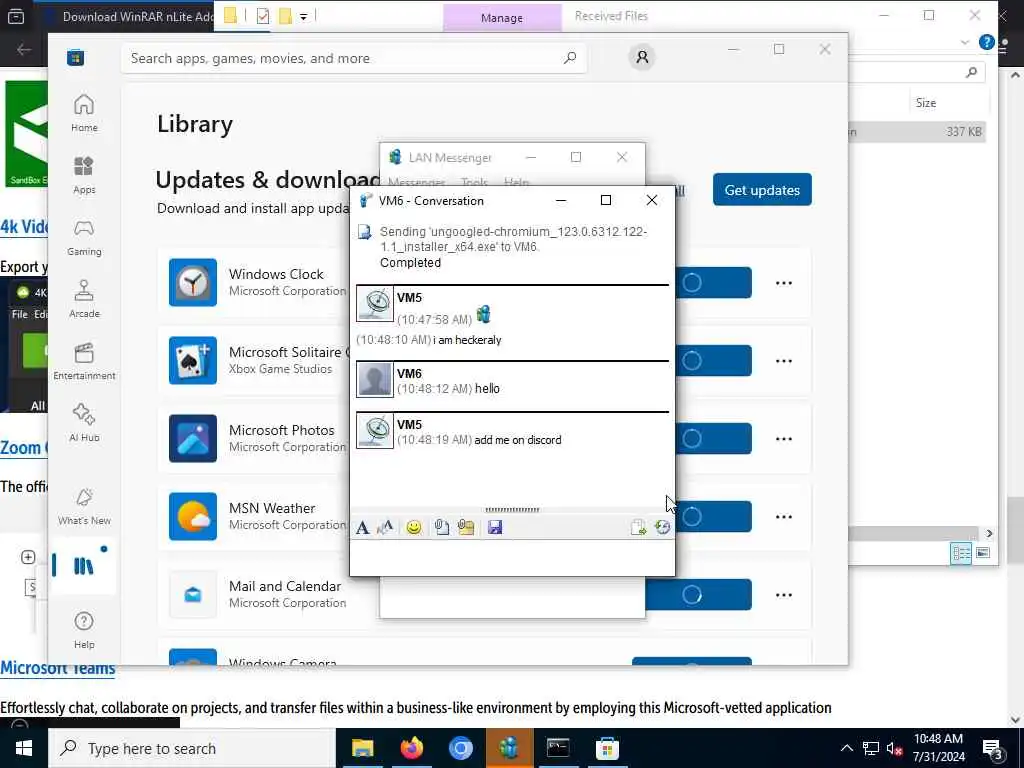Image resolution: width=1024 pixels, height=768 pixels.
Task: Open the file transfers icon in conversation toolbar
Action: [638, 528]
